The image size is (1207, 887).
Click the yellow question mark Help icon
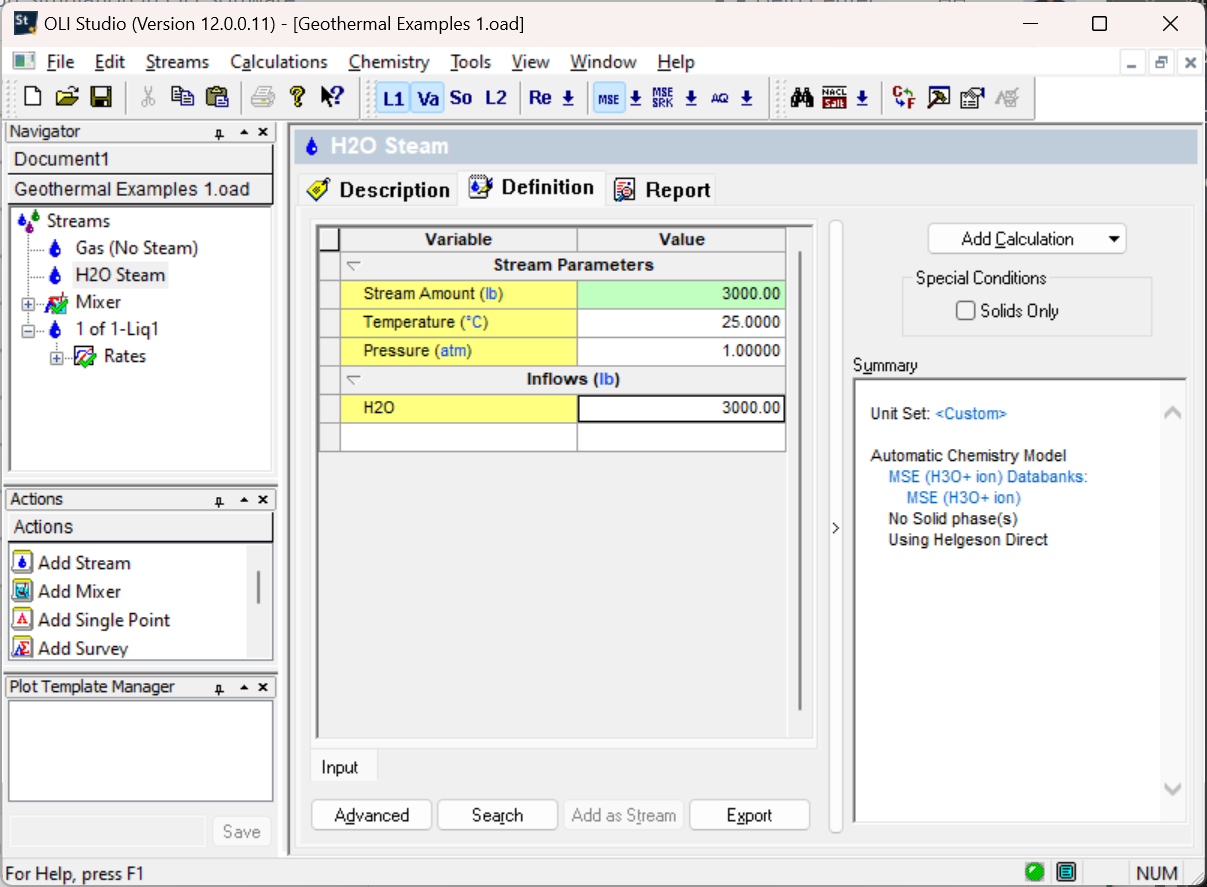[297, 97]
